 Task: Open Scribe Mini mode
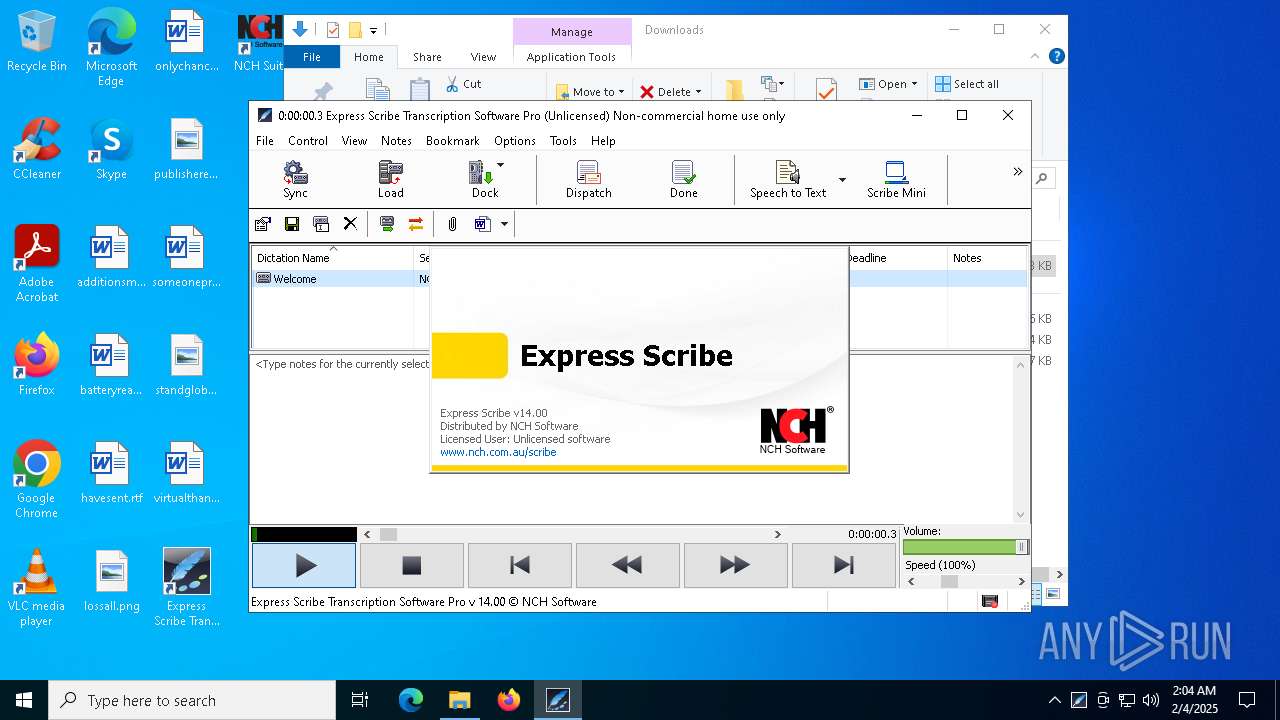[896, 180]
